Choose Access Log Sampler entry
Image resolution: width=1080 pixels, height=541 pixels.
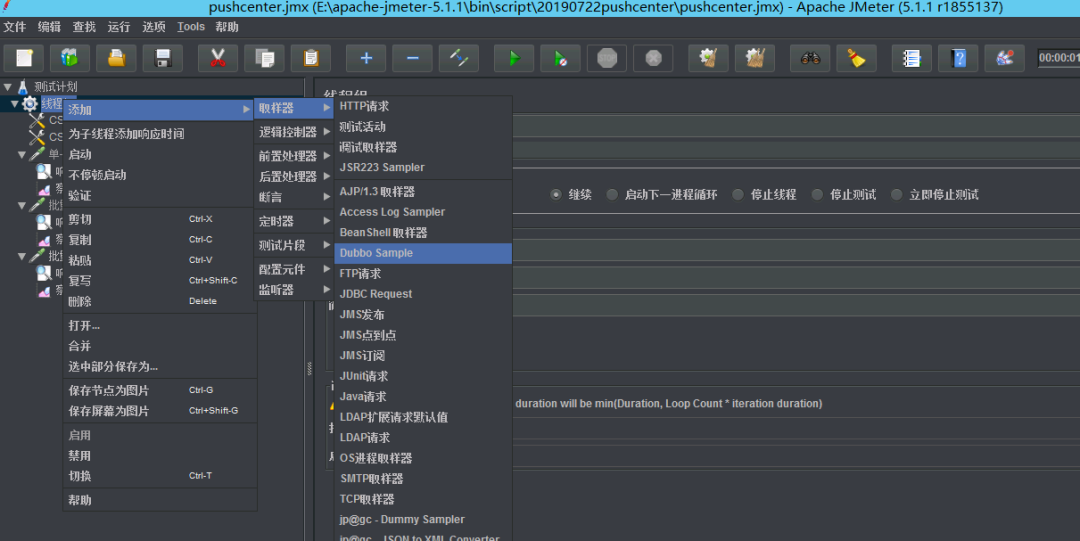(x=423, y=212)
